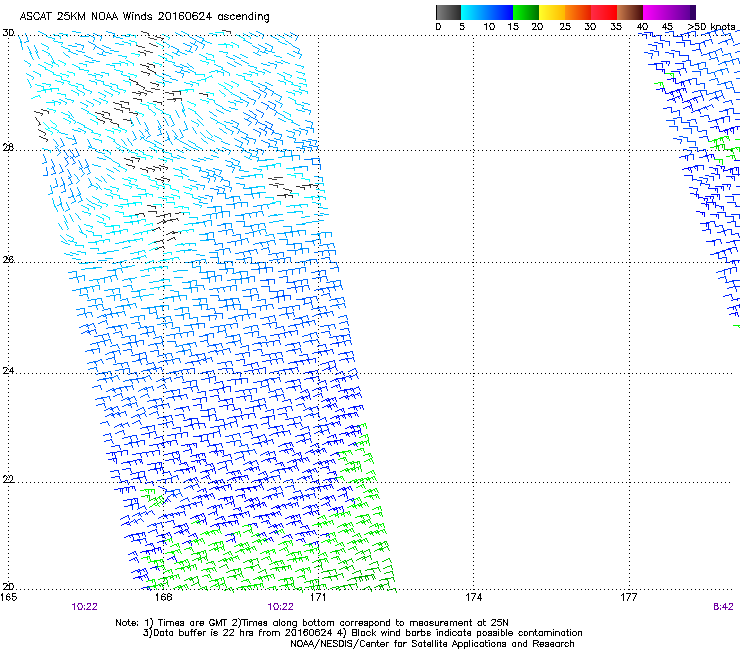The width and height of the screenshot is (740, 650).
Task: Click the longitude label '174'
Action: point(473,597)
